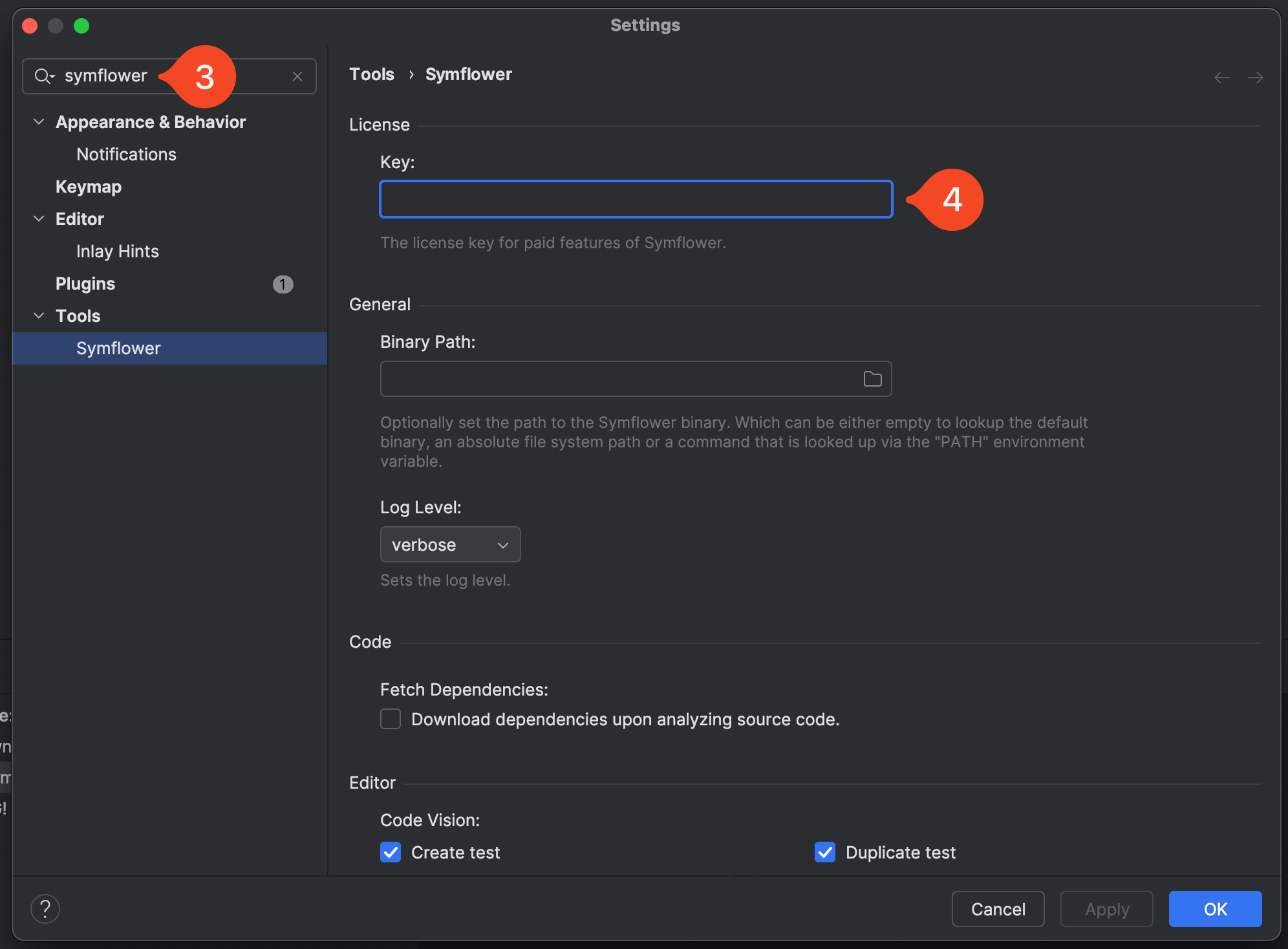This screenshot has height=949, width=1288.
Task: Open the Log Level verbose dropdown
Action: [451, 544]
